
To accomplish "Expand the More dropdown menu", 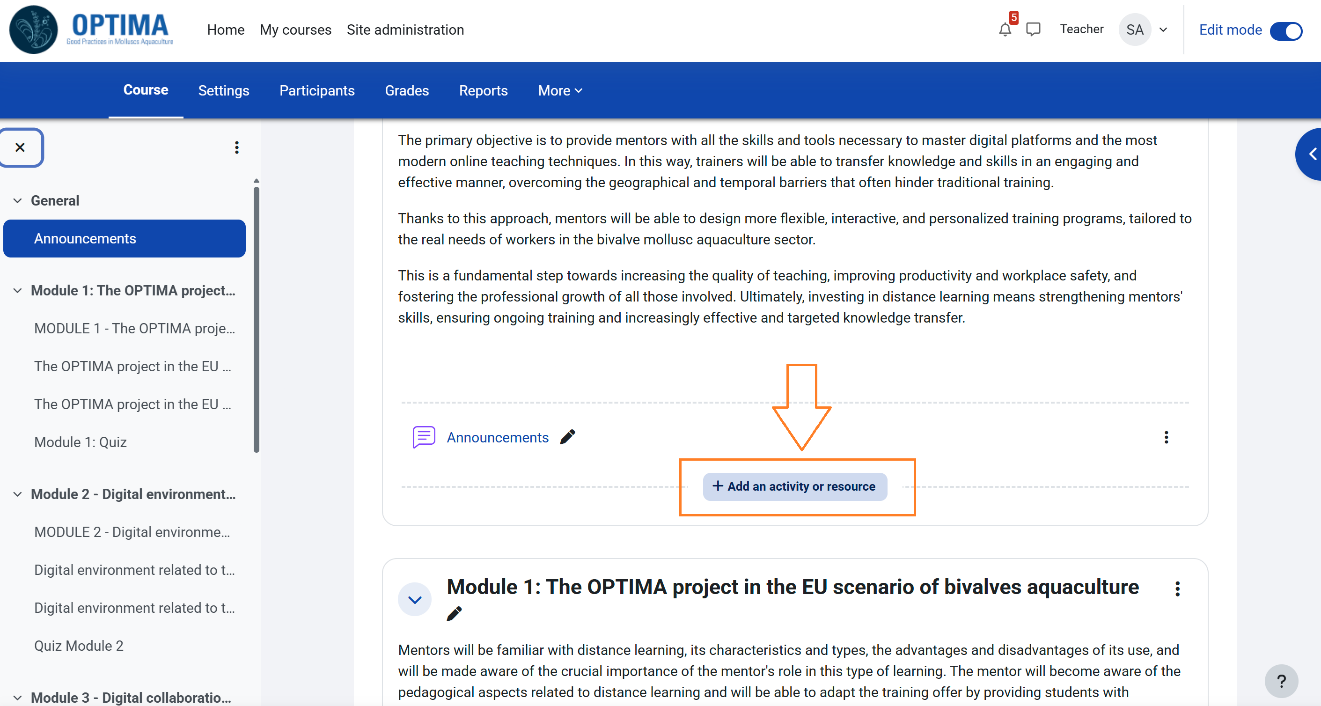I will pos(560,90).
